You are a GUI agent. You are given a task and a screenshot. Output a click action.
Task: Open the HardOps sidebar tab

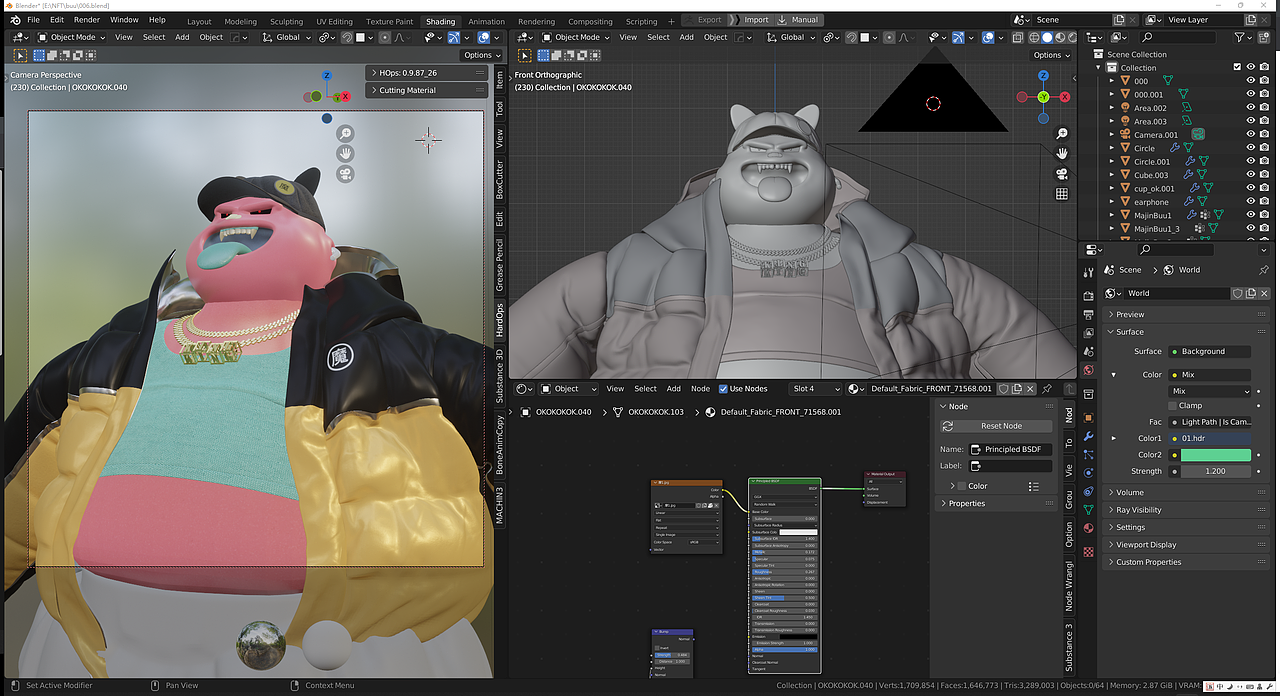[x=500, y=319]
